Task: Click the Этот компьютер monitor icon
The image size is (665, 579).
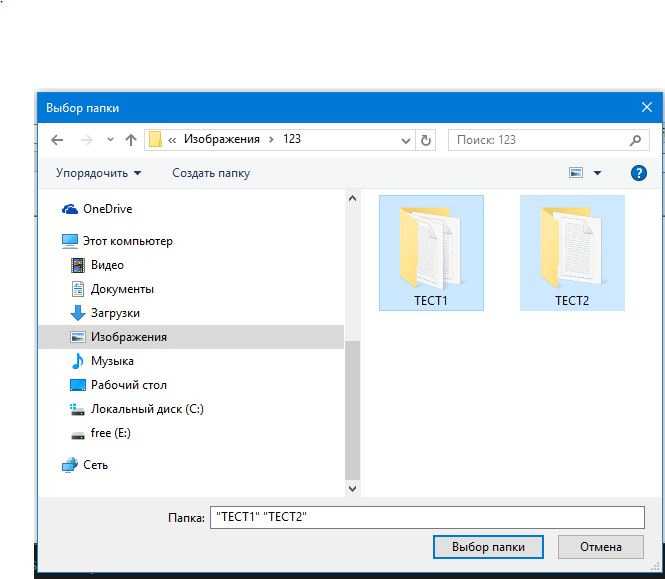Action: click(x=70, y=241)
